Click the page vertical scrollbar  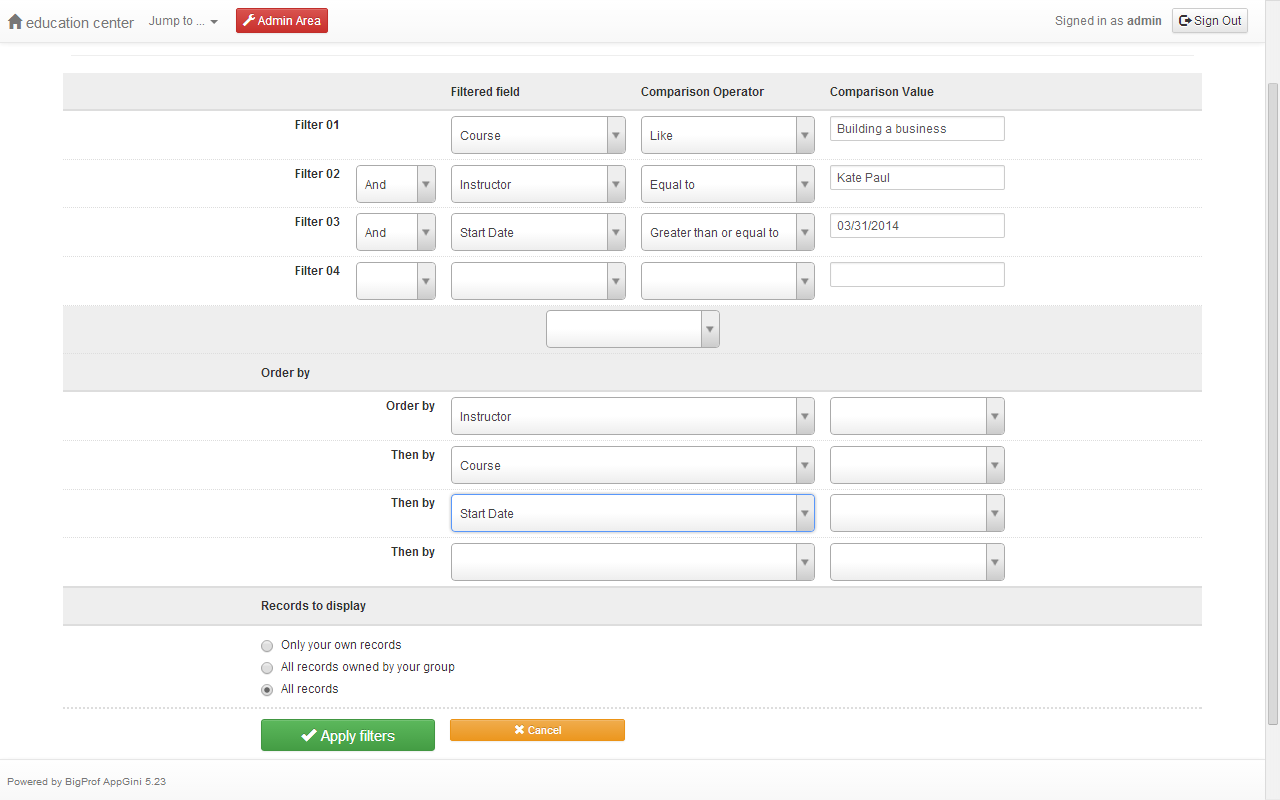tap(1272, 400)
